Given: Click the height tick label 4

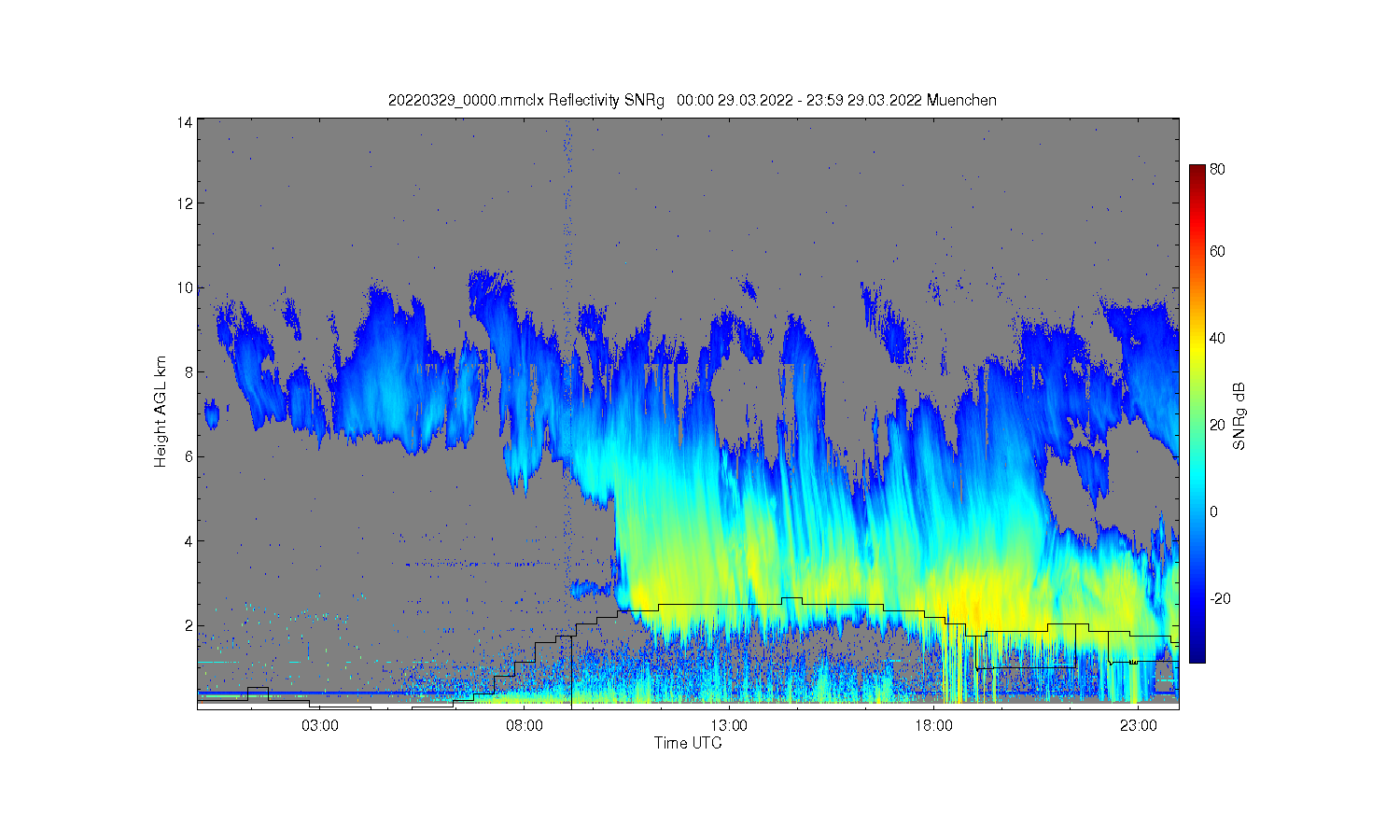Looking at the screenshot, I should [x=189, y=540].
